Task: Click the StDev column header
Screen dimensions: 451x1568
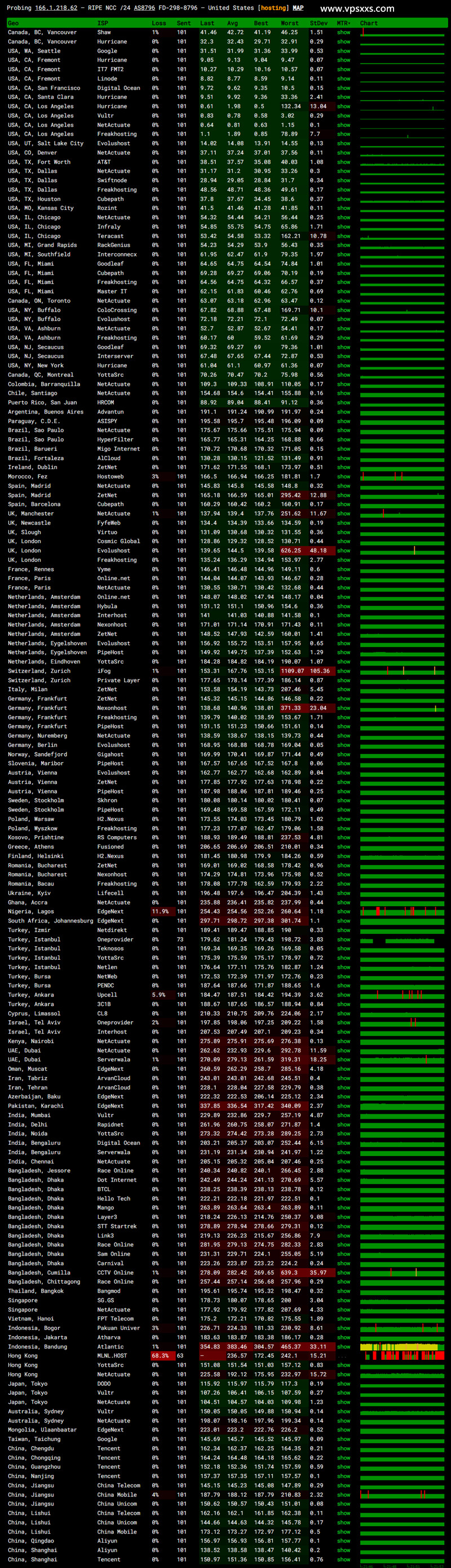Action: click(319, 23)
